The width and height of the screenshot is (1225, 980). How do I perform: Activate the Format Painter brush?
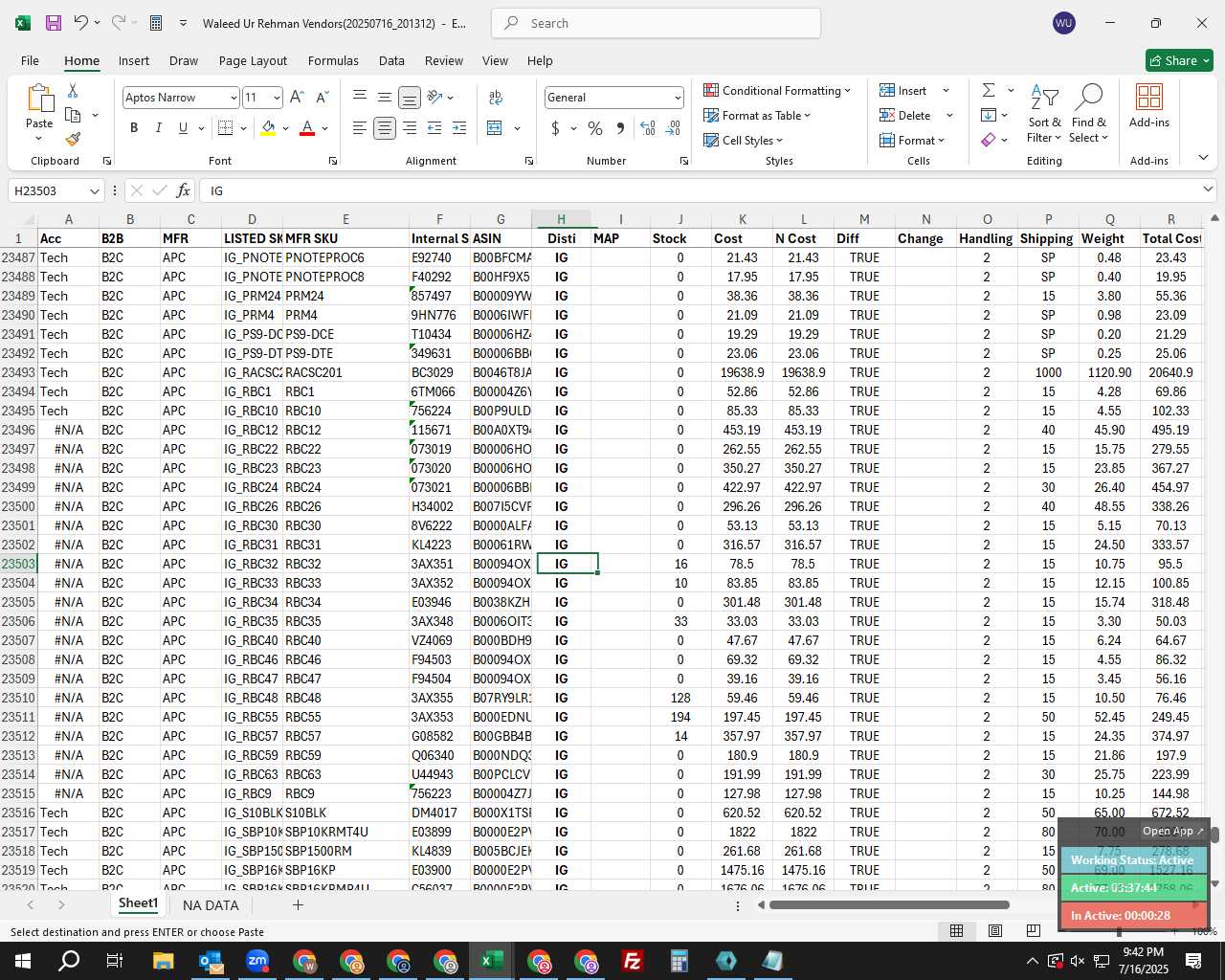click(73, 139)
